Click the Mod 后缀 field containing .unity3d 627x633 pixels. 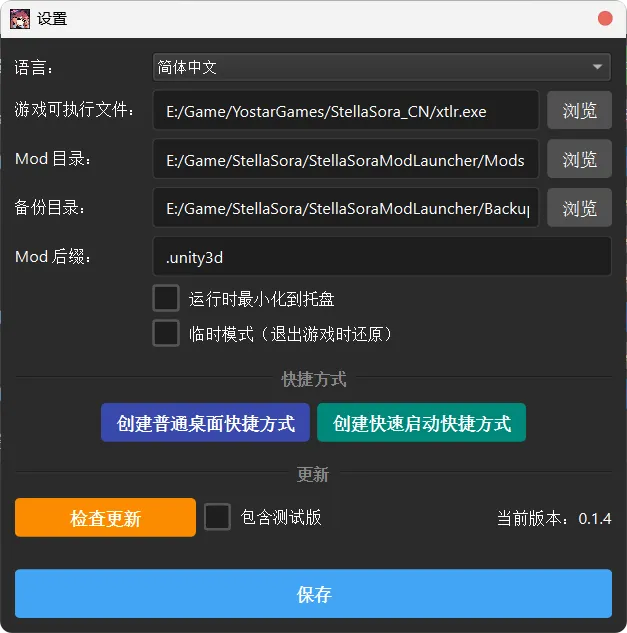[381, 257]
